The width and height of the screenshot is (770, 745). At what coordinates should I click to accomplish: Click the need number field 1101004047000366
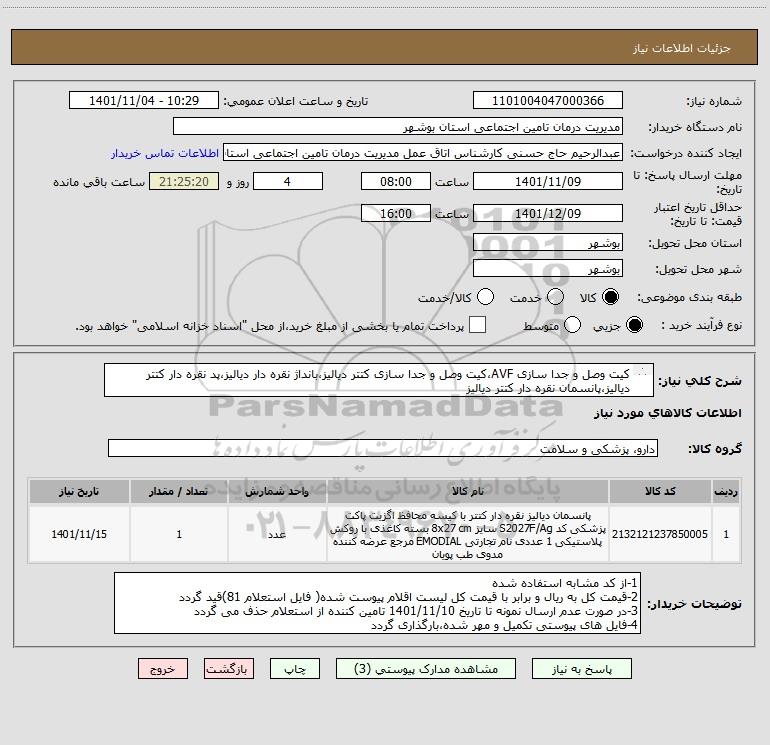pyautogui.click(x=548, y=101)
